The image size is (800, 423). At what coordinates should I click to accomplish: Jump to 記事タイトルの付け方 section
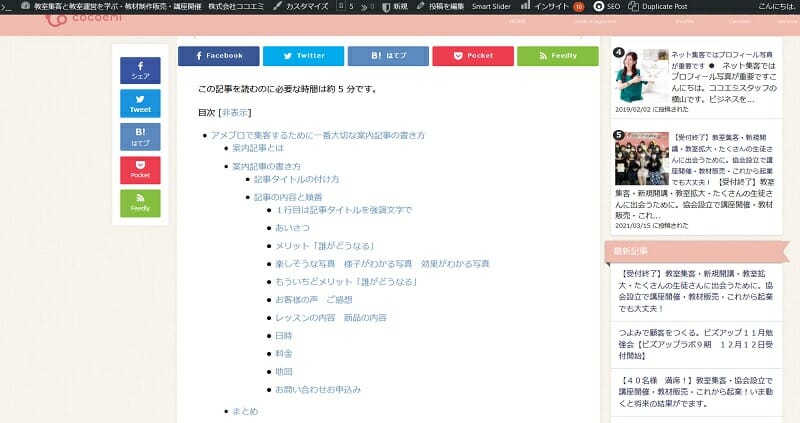click(296, 179)
